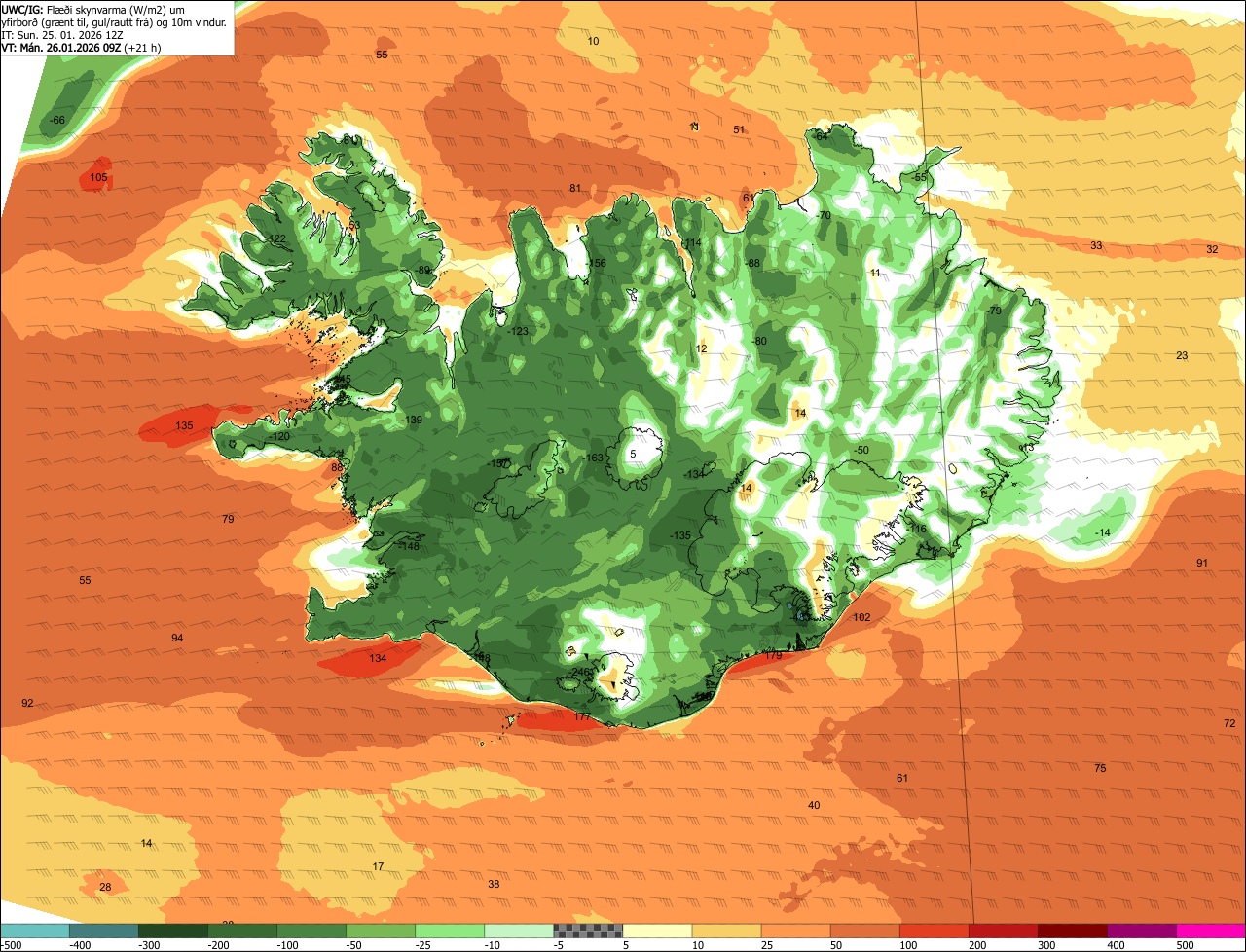Click the '102' value near the southeast coast

click(x=861, y=618)
